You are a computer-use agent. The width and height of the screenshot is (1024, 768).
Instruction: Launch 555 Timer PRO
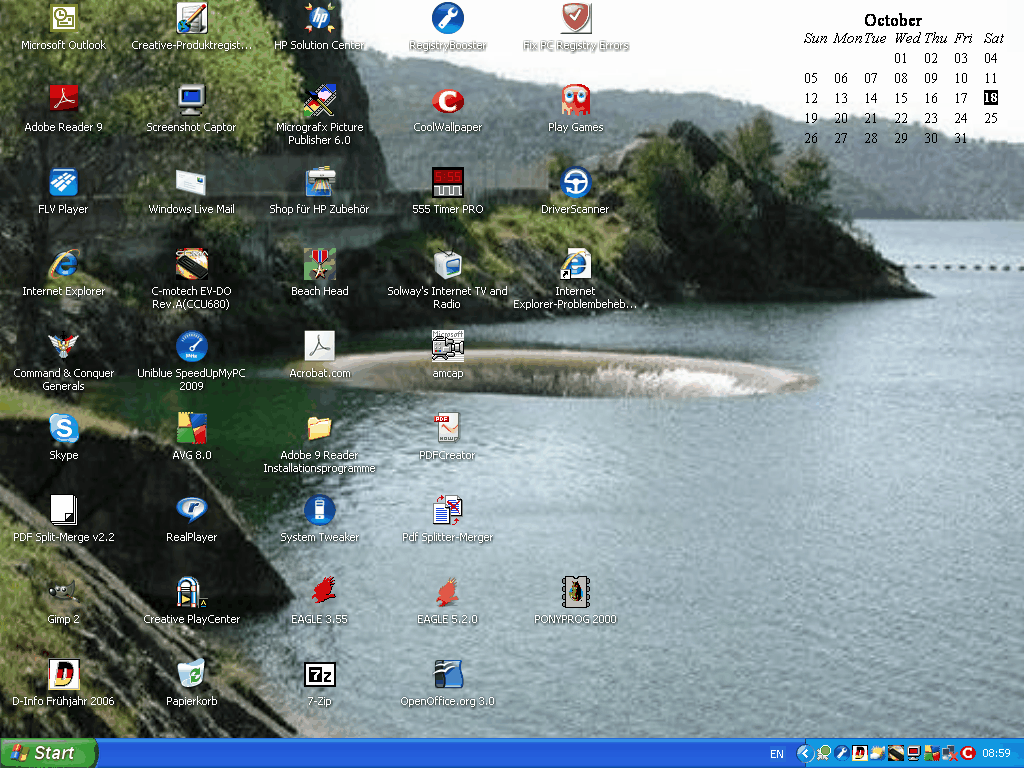(x=447, y=182)
